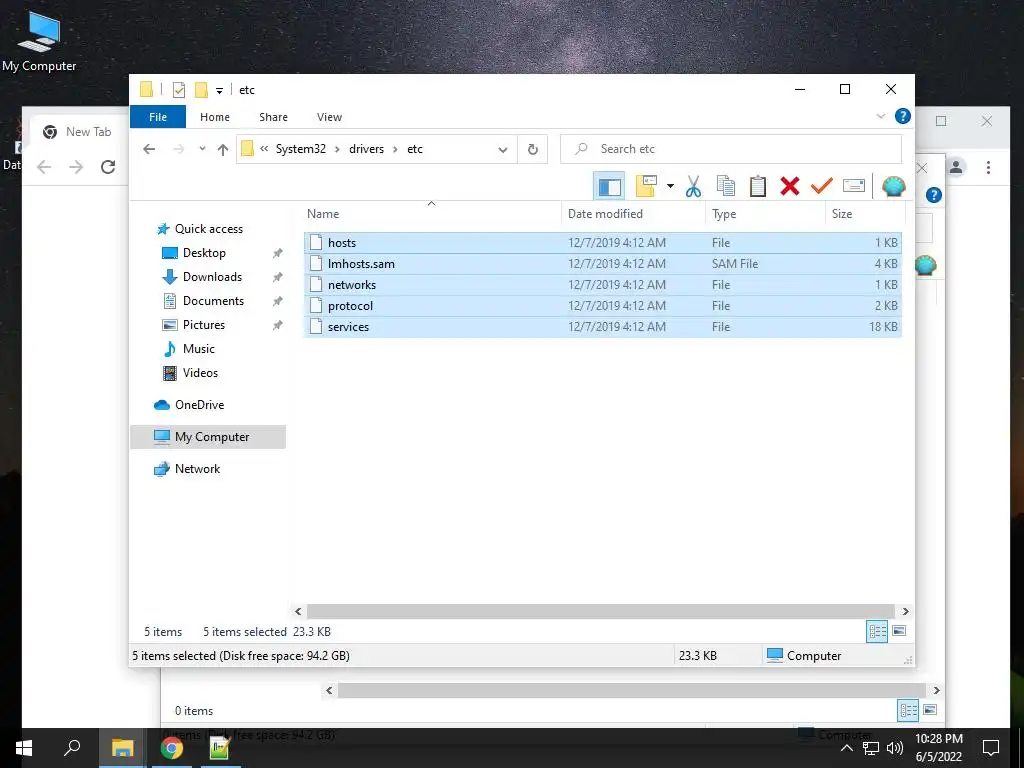Select the networks file

coord(602,285)
